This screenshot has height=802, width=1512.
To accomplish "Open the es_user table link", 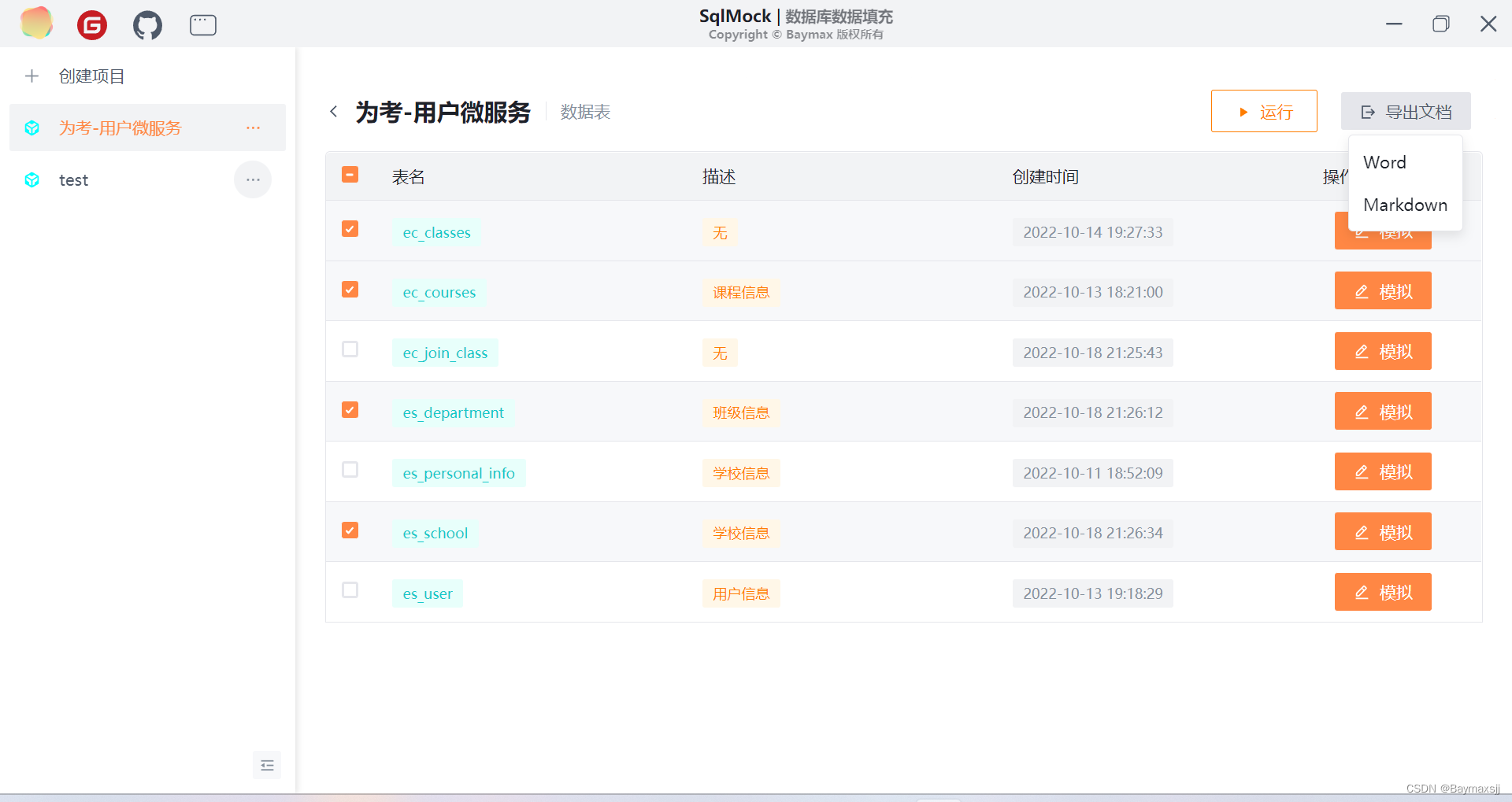I will coord(428,593).
